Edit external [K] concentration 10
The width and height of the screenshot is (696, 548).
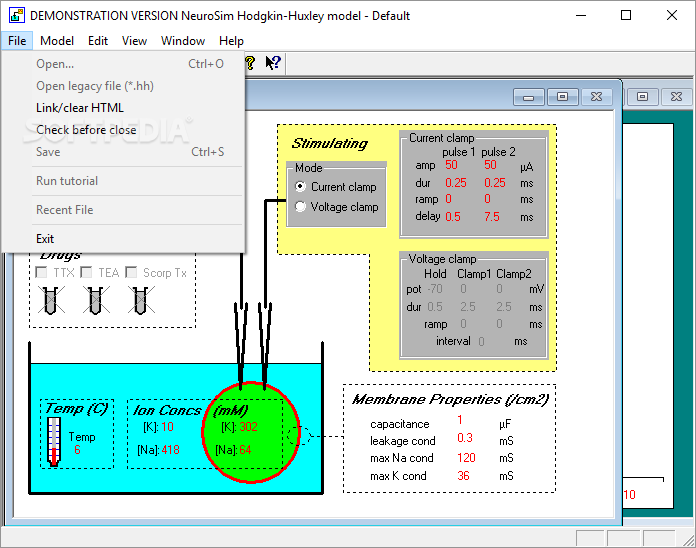[167, 427]
